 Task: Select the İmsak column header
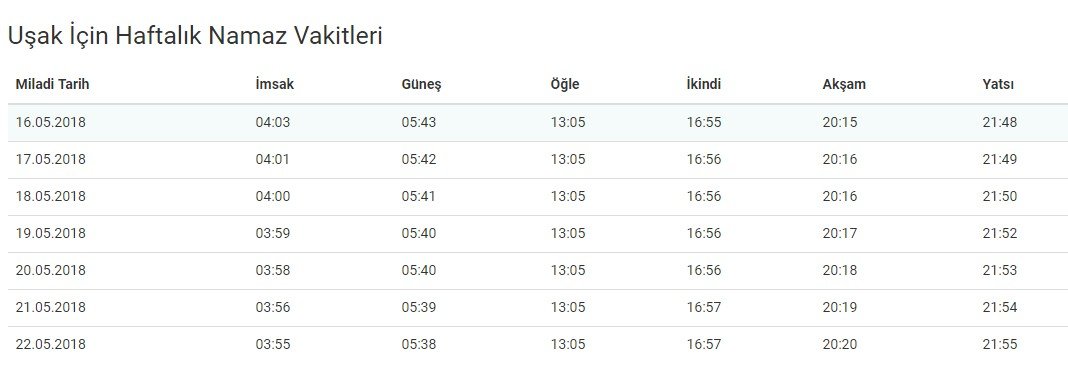(274, 84)
